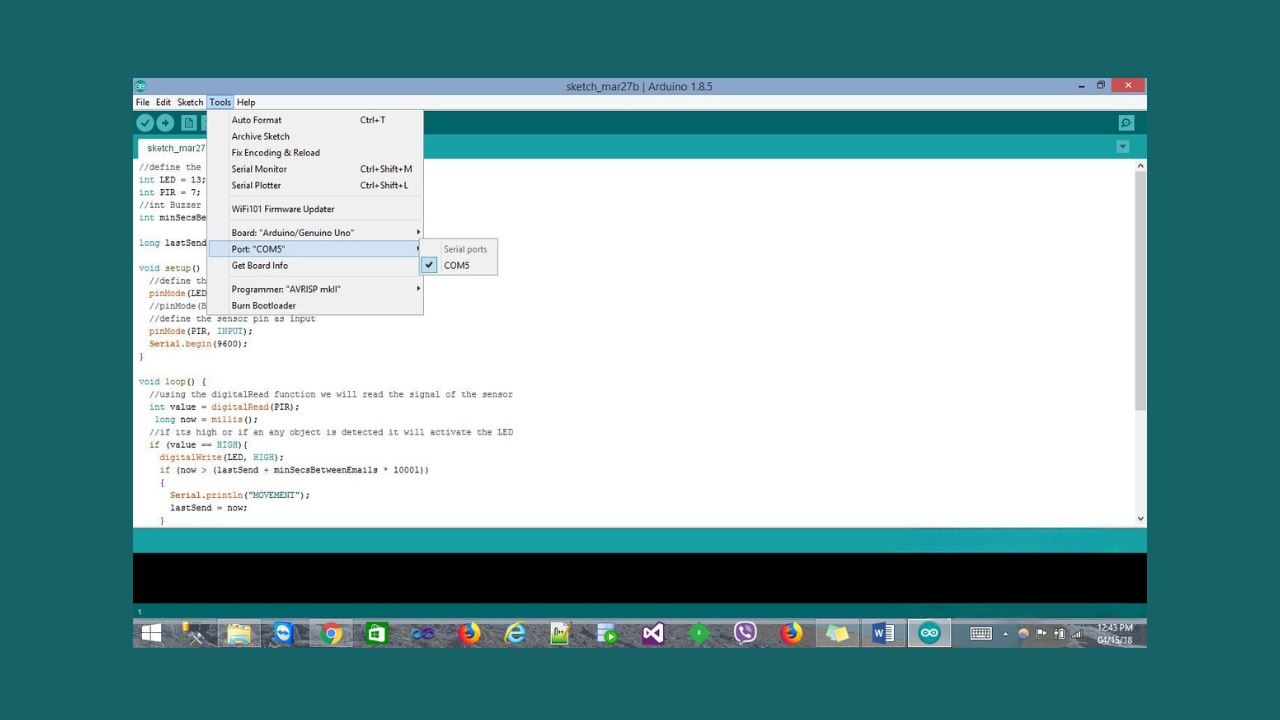Screen dimensions: 1280x720
Task: Click the editor scrollbar down arrow
Action: pyautogui.click(x=1140, y=519)
